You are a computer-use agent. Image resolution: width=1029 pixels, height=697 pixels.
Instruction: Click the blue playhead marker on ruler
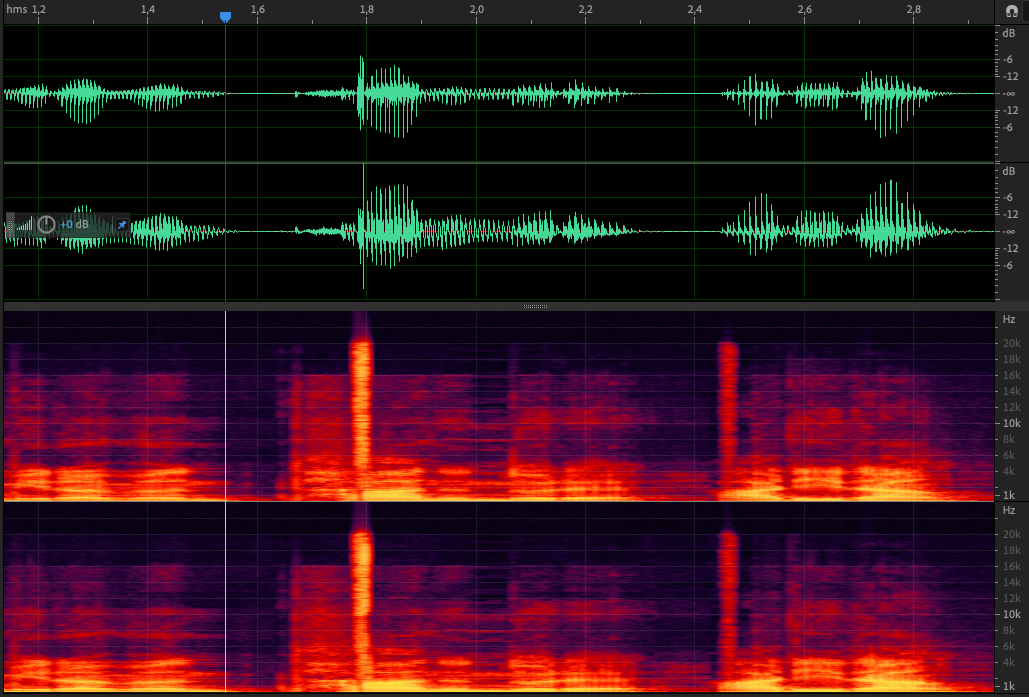[225, 17]
